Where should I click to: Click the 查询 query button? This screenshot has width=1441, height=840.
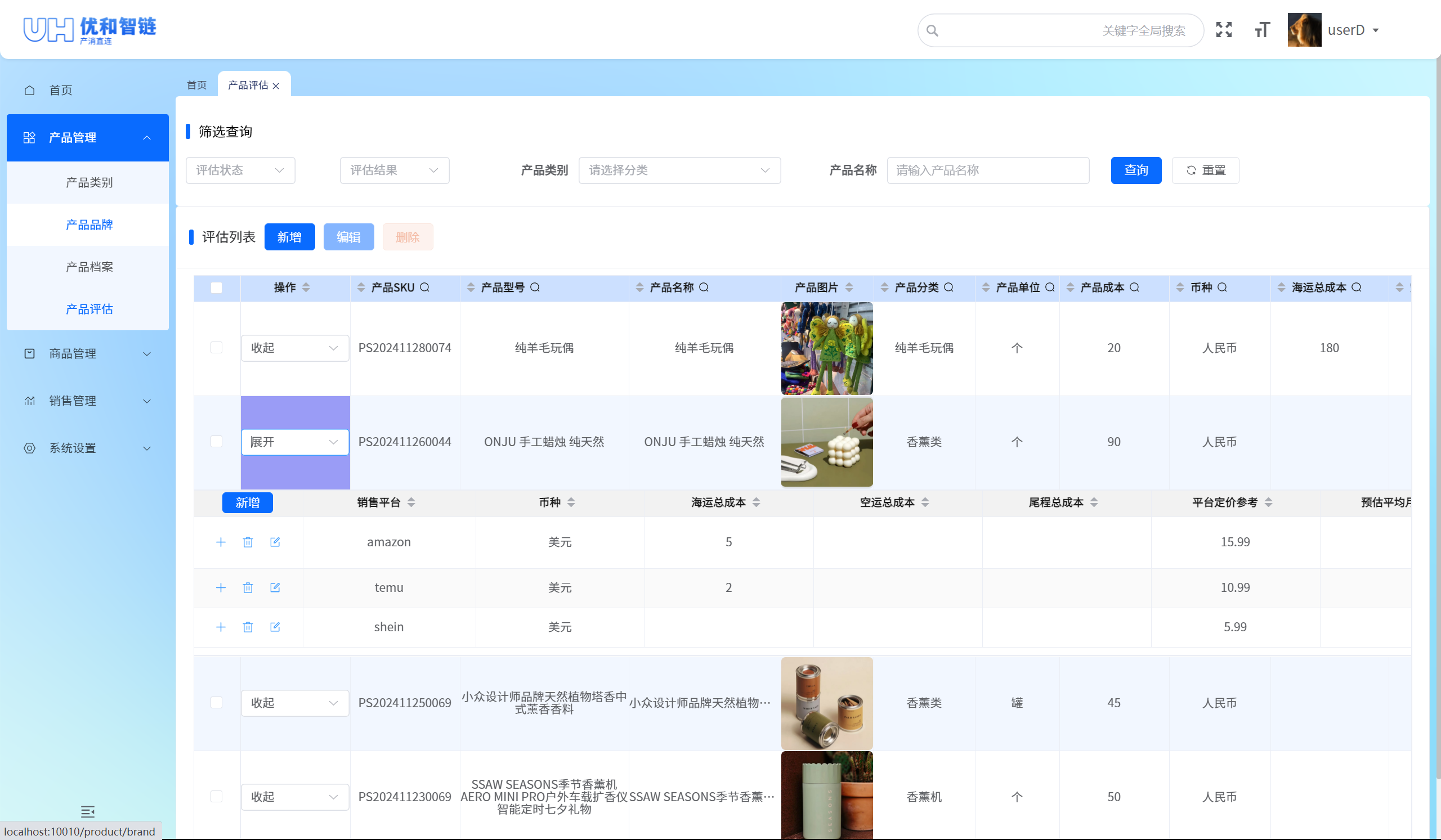1136,170
